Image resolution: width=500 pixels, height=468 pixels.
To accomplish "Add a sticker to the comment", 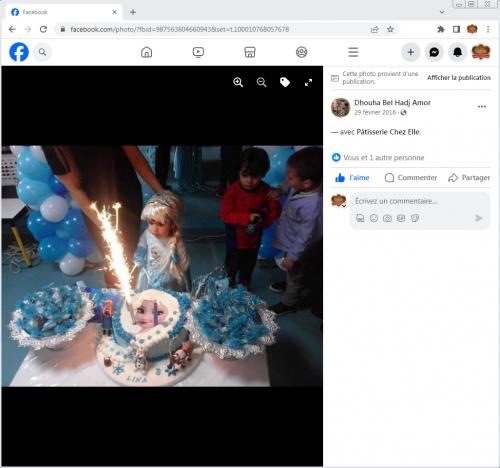I will [x=415, y=218].
